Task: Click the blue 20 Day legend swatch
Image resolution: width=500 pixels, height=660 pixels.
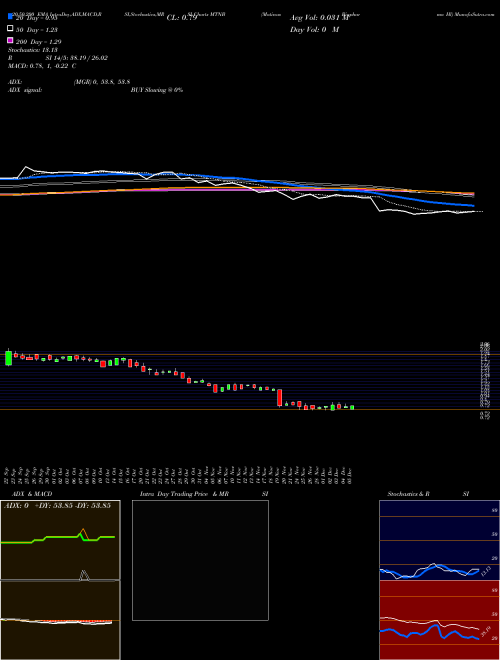Action: [10, 17]
